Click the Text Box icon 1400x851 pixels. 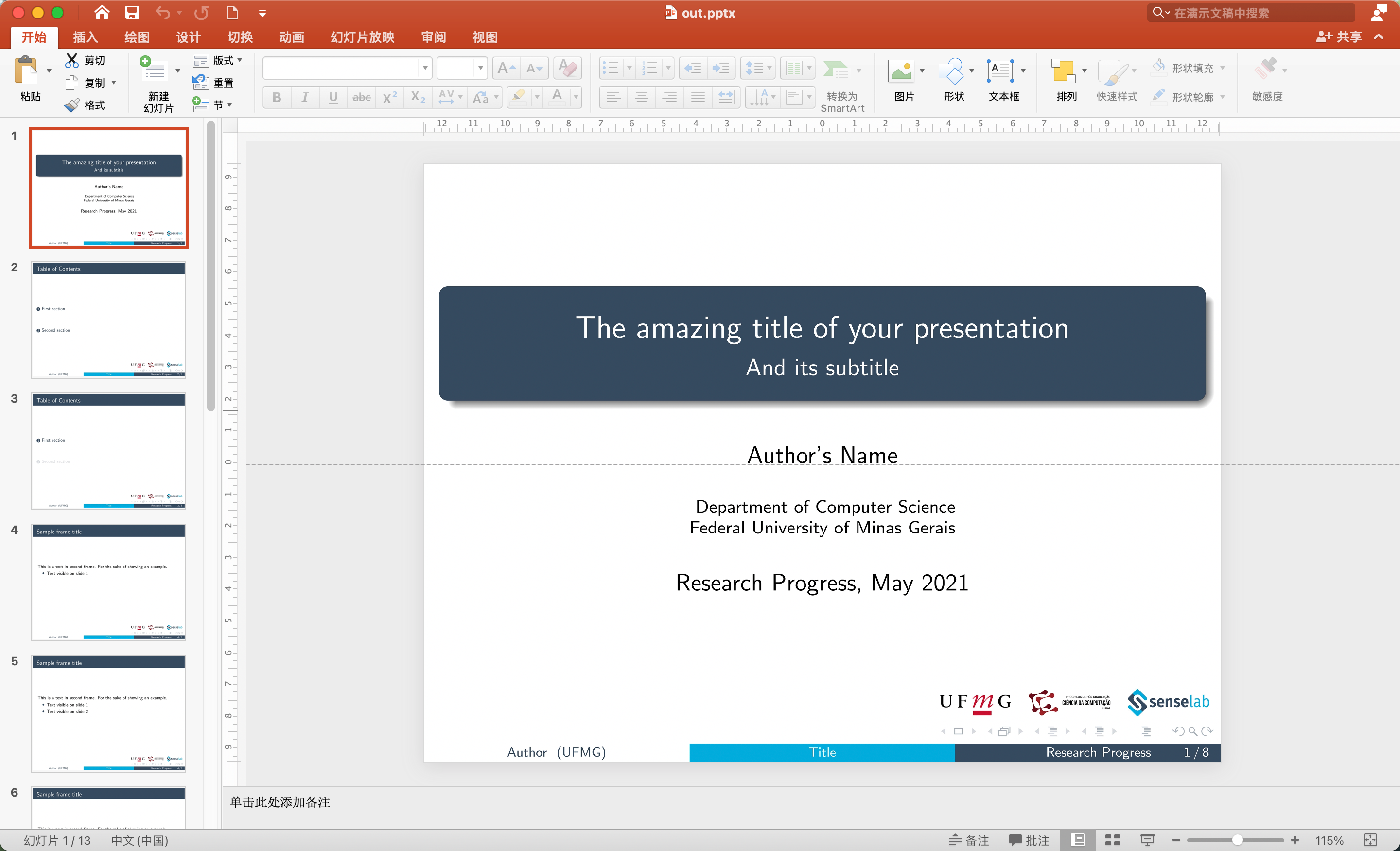pos(1000,71)
